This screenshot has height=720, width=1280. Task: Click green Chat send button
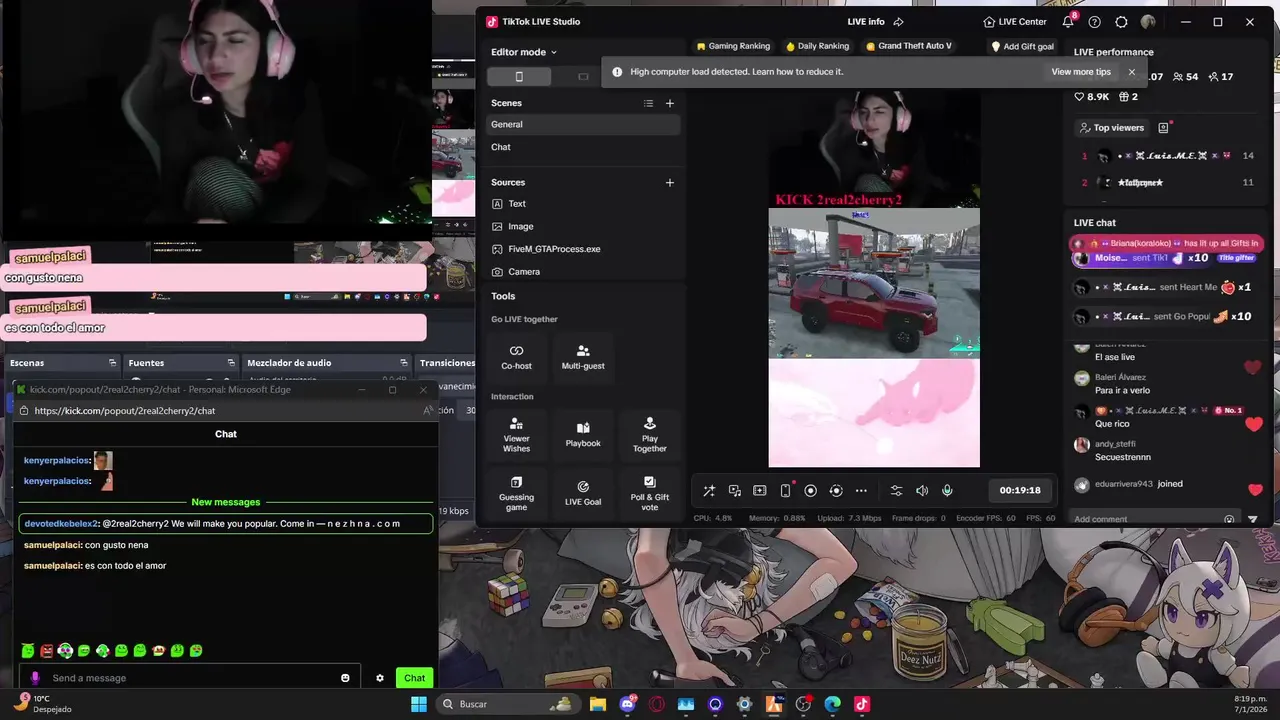point(415,678)
